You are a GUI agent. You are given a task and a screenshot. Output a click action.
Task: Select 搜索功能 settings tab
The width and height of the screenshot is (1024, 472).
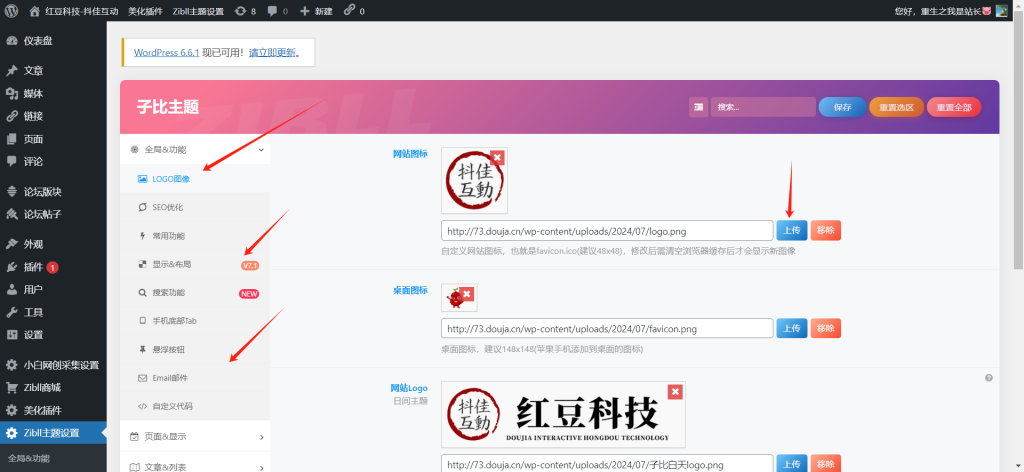click(195, 292)
